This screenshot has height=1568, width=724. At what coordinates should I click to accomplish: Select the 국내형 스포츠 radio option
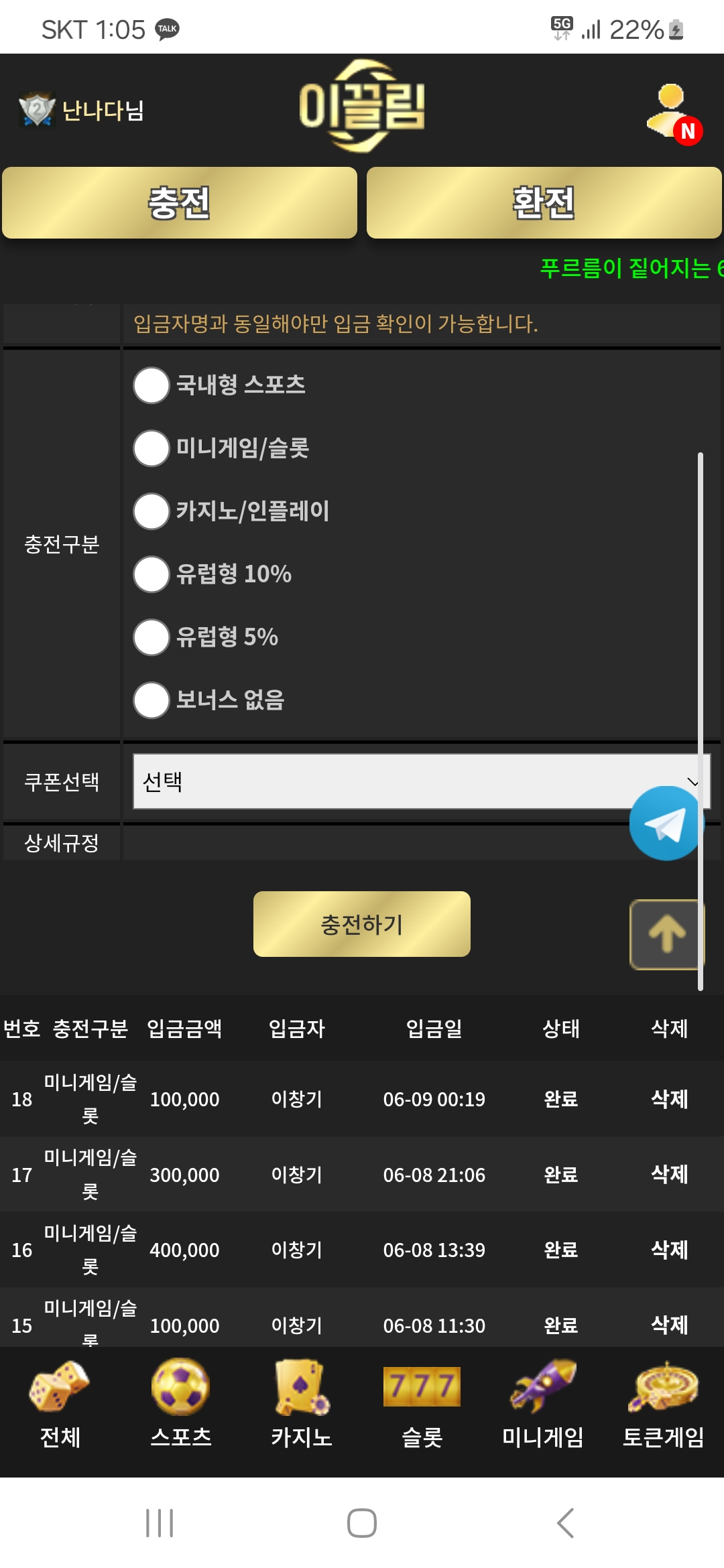152,385
